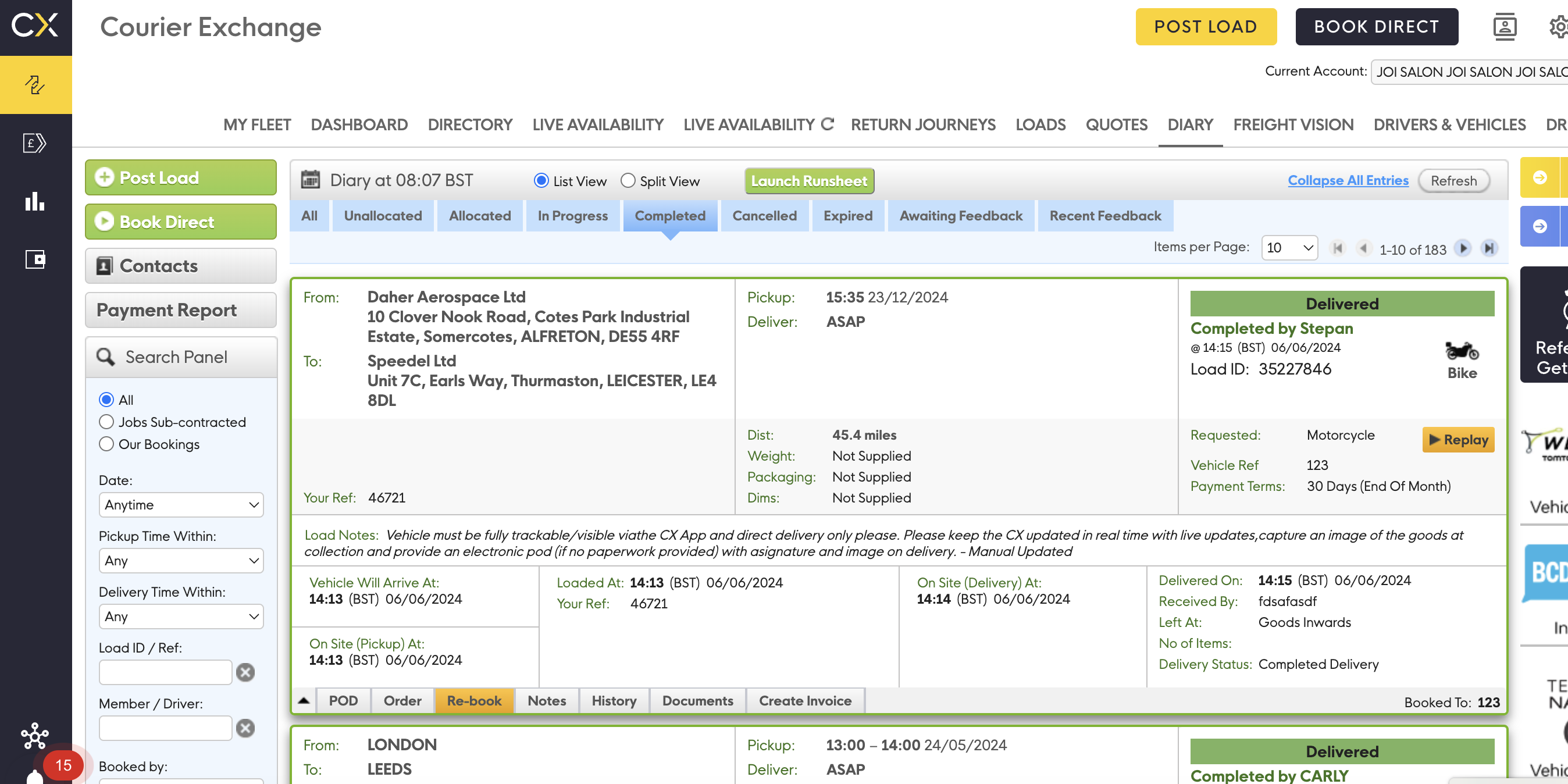
Task: Select List View radio button
Action: pyautogui.click(x=540, y=181)
